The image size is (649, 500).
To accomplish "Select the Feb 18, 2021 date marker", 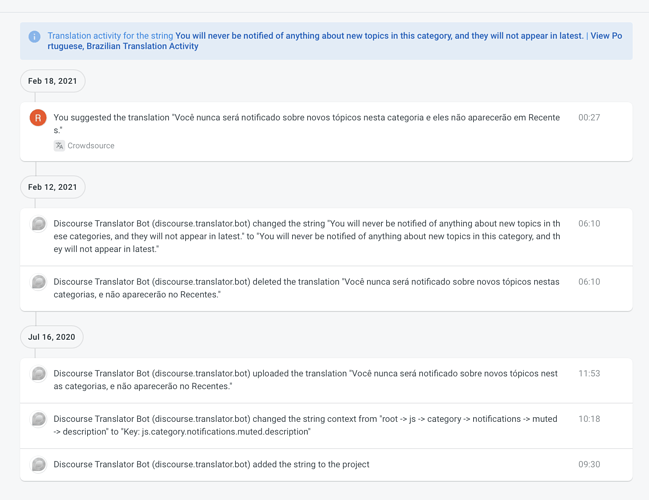I will pyautogui.click(x=53, y=81).
